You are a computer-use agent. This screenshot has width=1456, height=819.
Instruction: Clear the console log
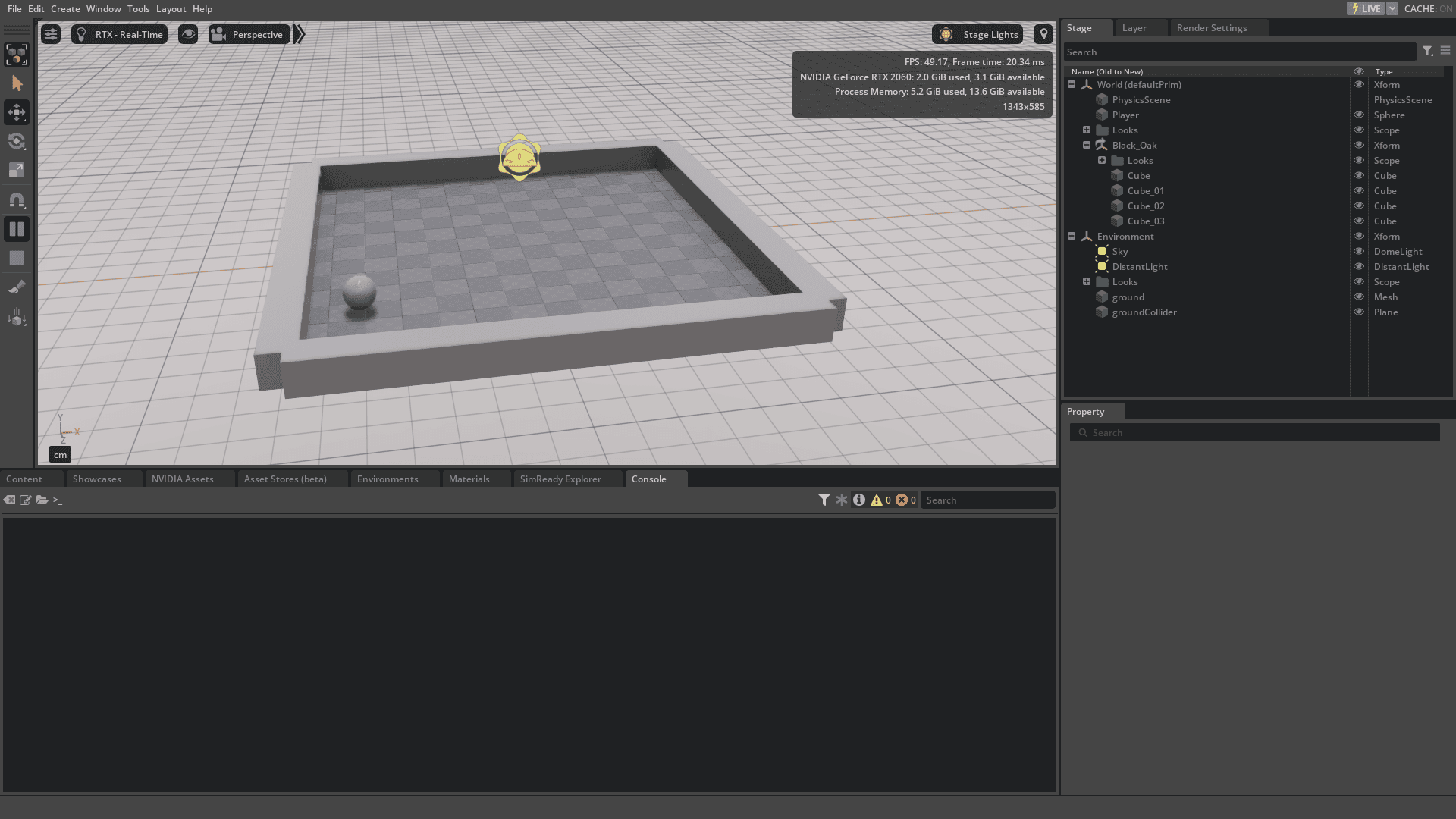9,500
